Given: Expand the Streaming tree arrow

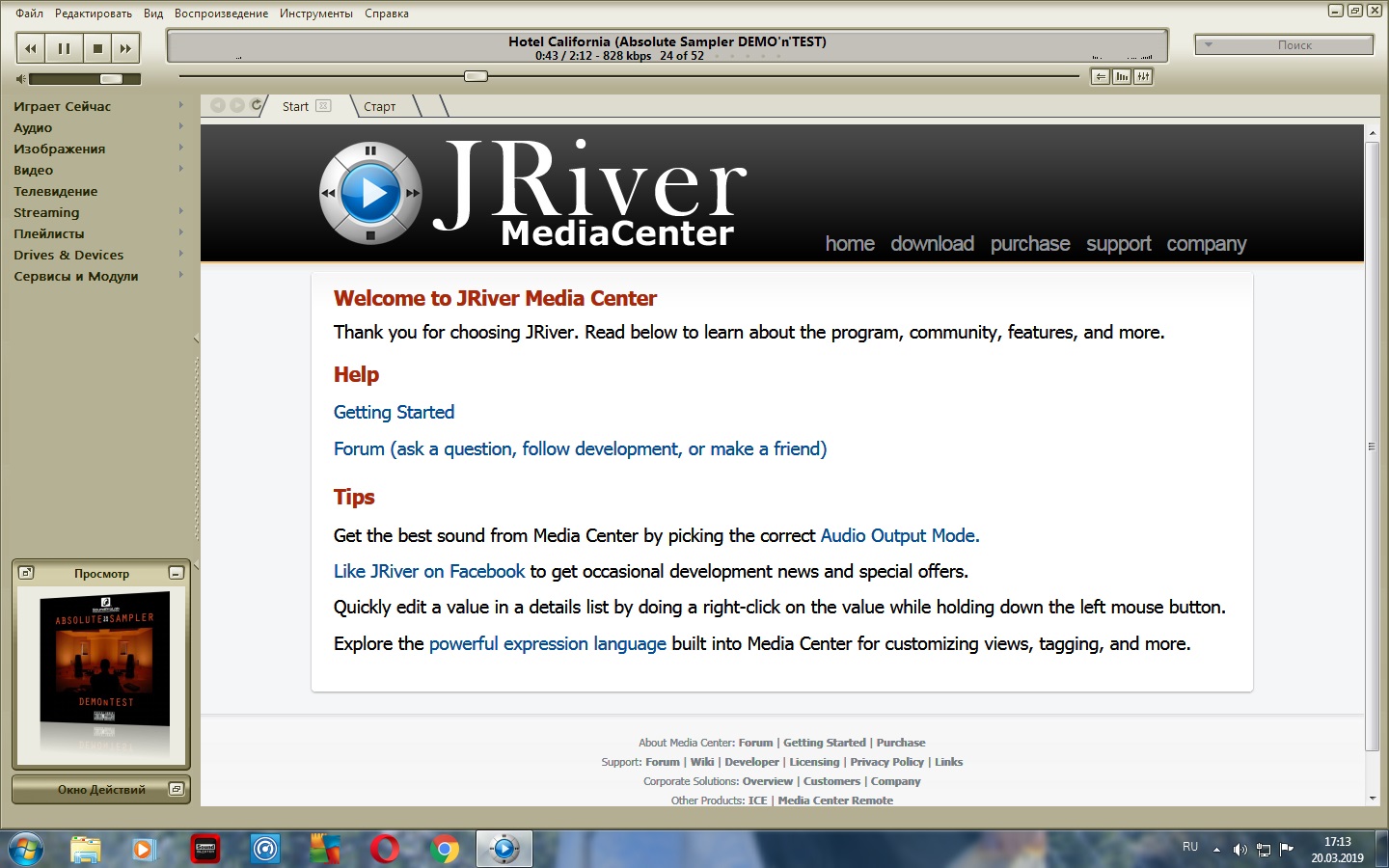Looking at the screenshot, I should tap(180, 211).
